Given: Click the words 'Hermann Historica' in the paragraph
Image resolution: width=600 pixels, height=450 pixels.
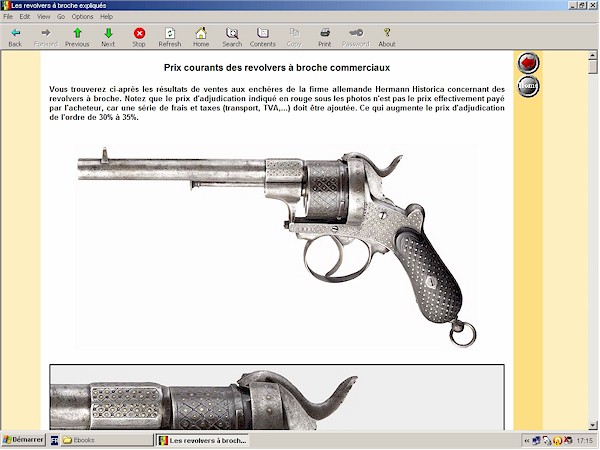Looking at the screenshot, I should (x=410, y=89).
